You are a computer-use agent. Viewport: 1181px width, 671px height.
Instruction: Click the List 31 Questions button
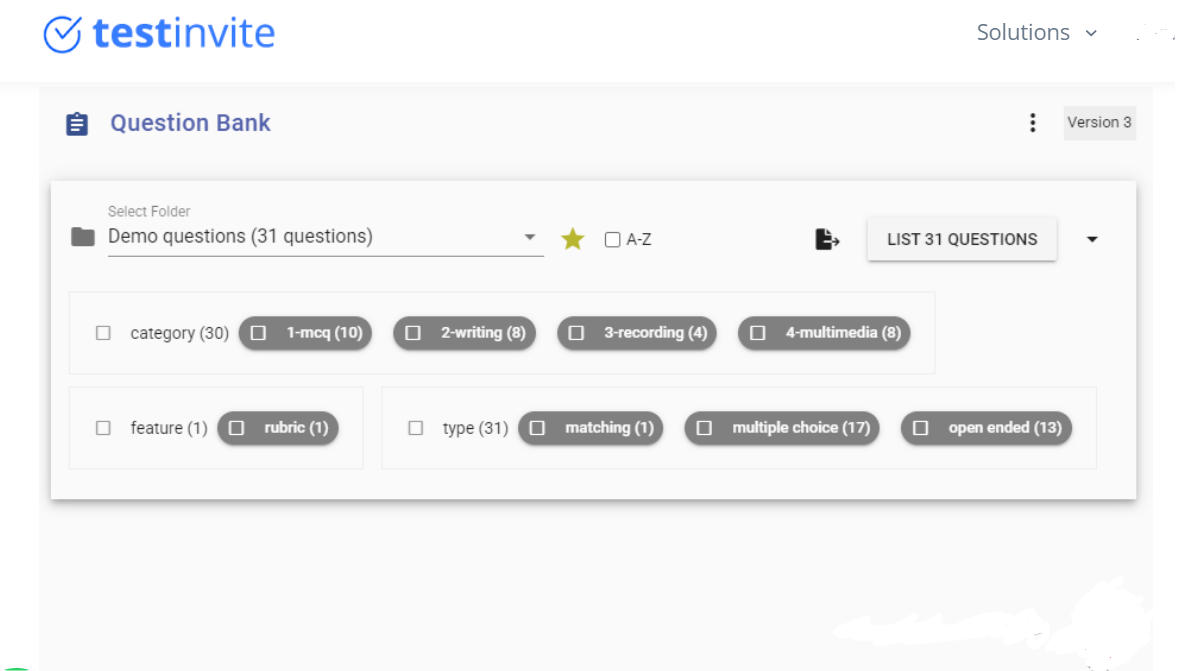click(961, 239)
